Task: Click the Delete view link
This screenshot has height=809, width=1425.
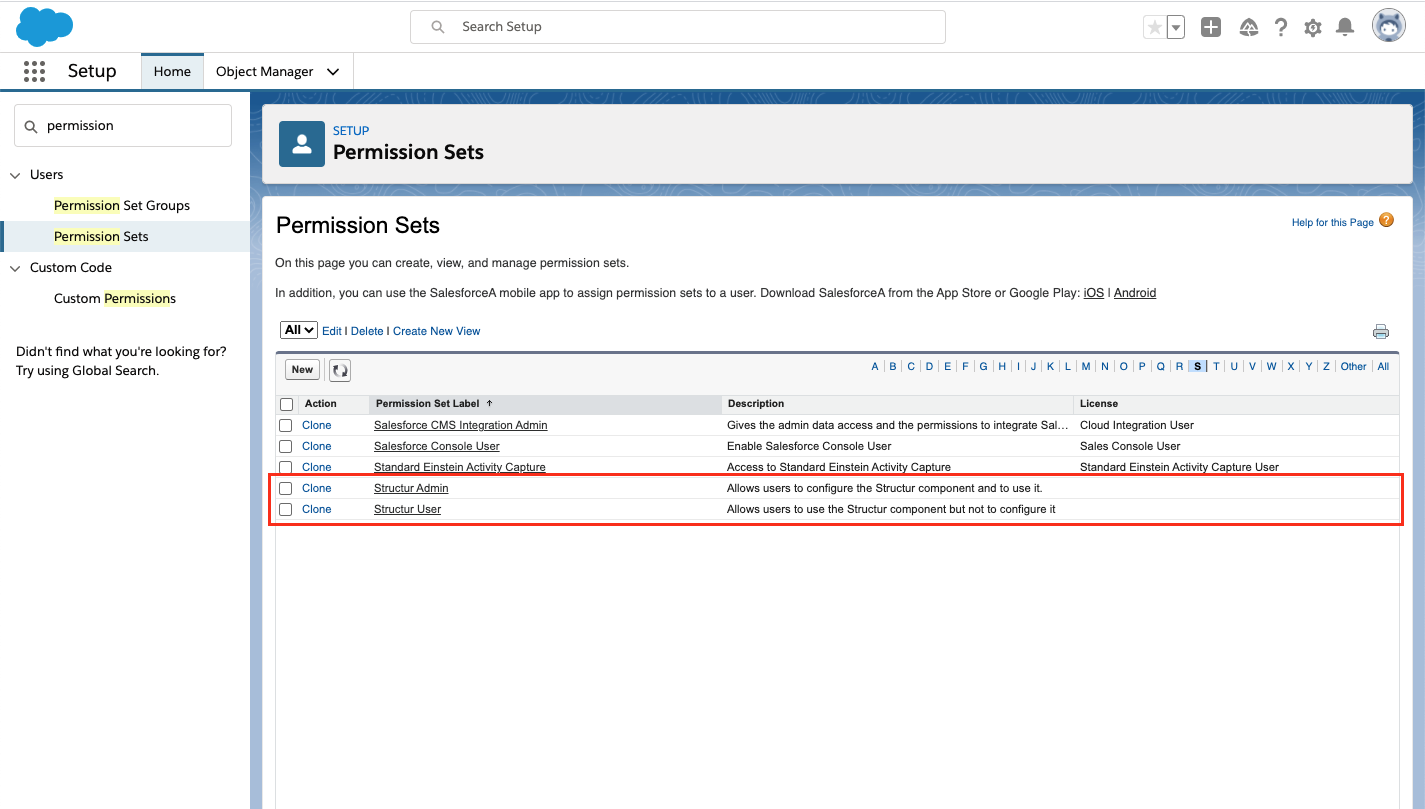Action: point(367,331)
